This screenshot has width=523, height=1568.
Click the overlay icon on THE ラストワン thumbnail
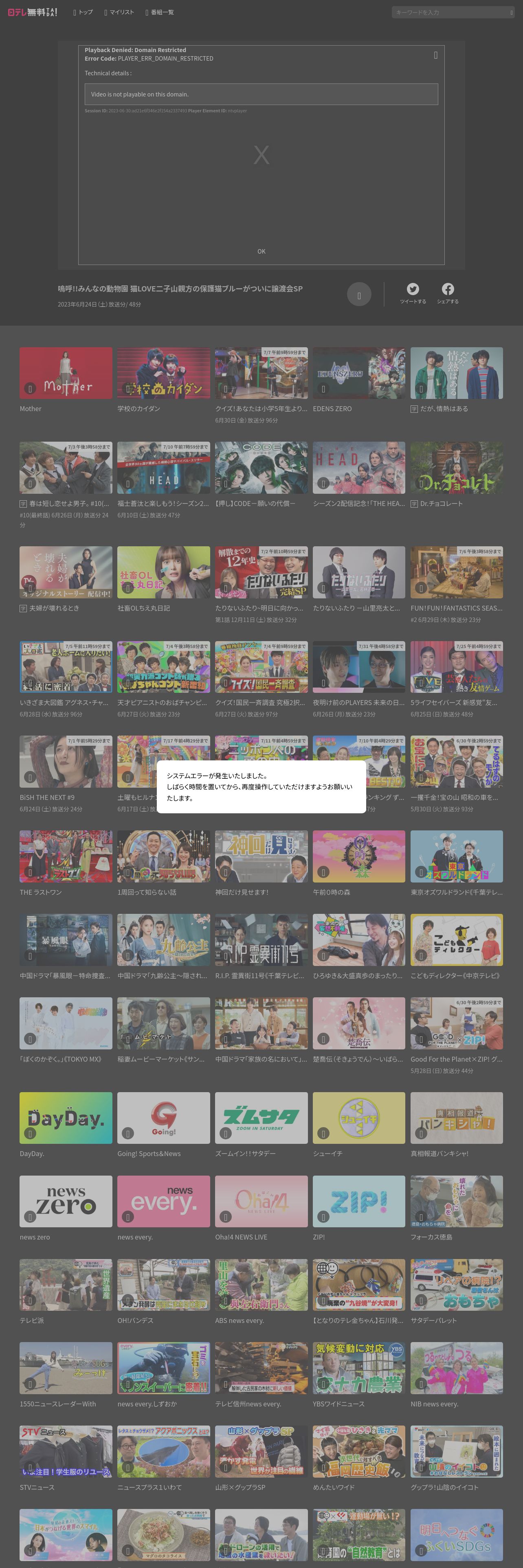pos(30,872)
